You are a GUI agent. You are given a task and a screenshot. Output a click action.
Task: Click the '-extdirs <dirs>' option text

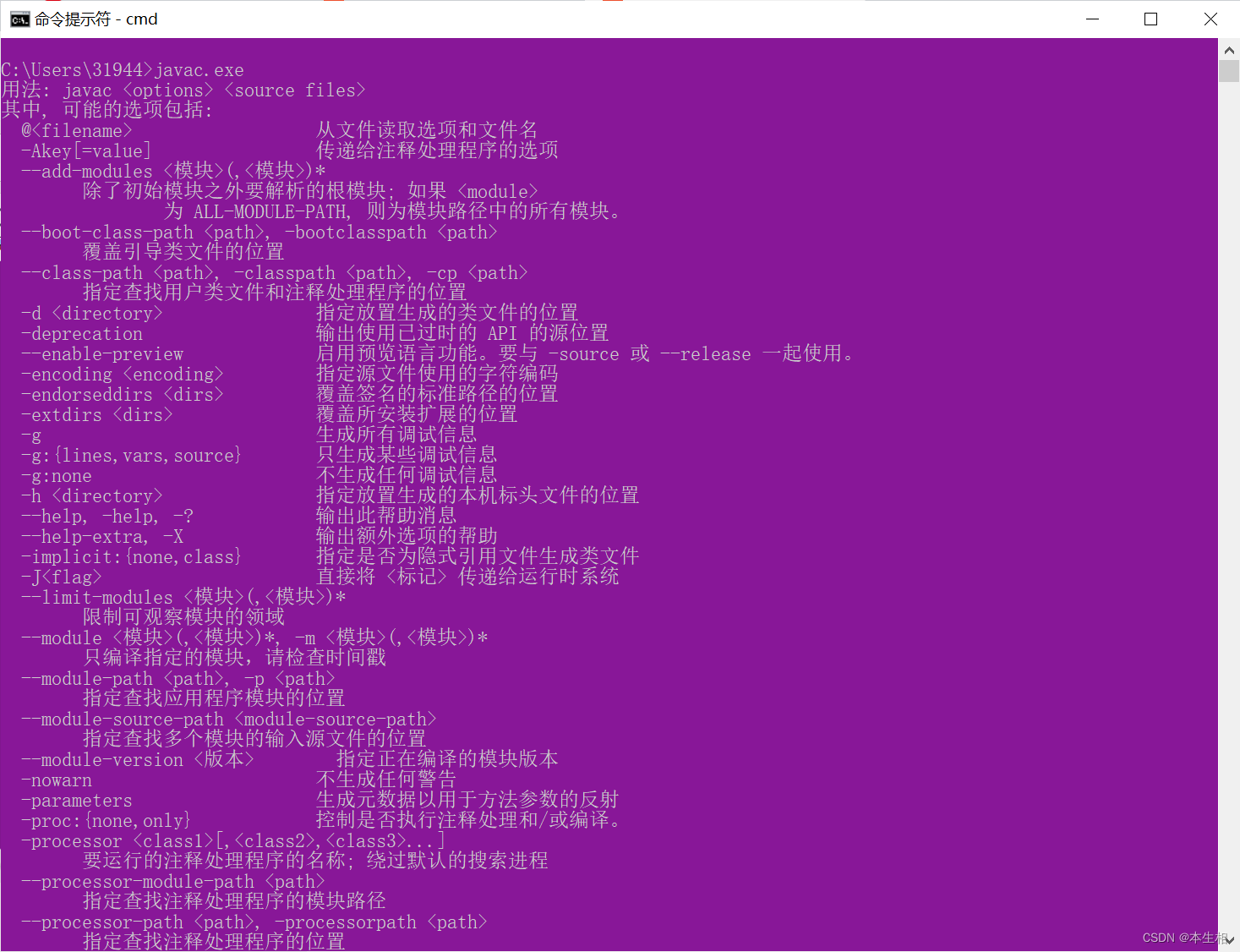[97, 415]
